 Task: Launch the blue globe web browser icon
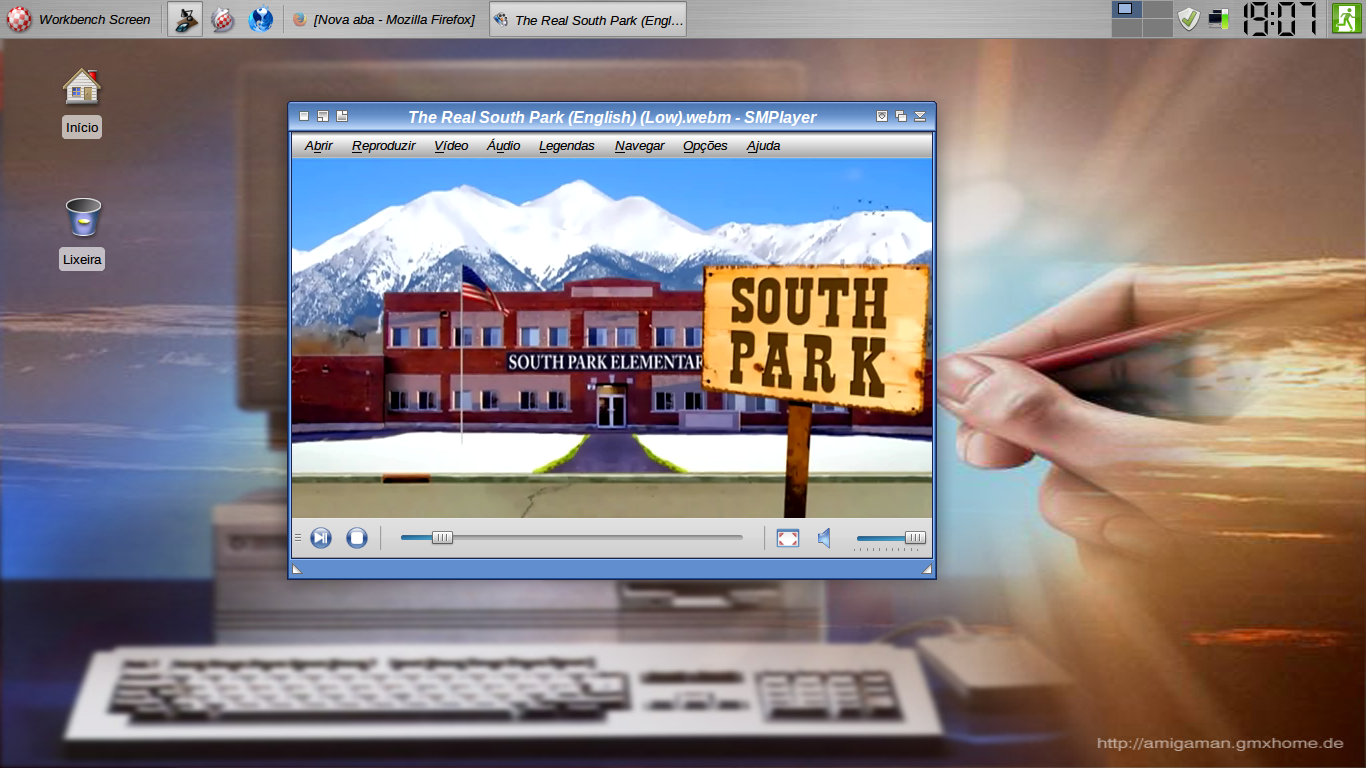[261, 19]
